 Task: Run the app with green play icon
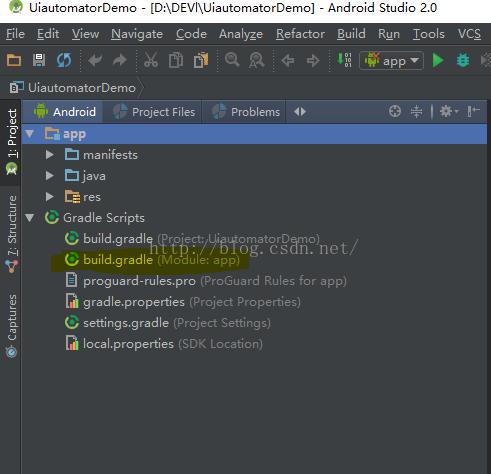coord(438,61)
